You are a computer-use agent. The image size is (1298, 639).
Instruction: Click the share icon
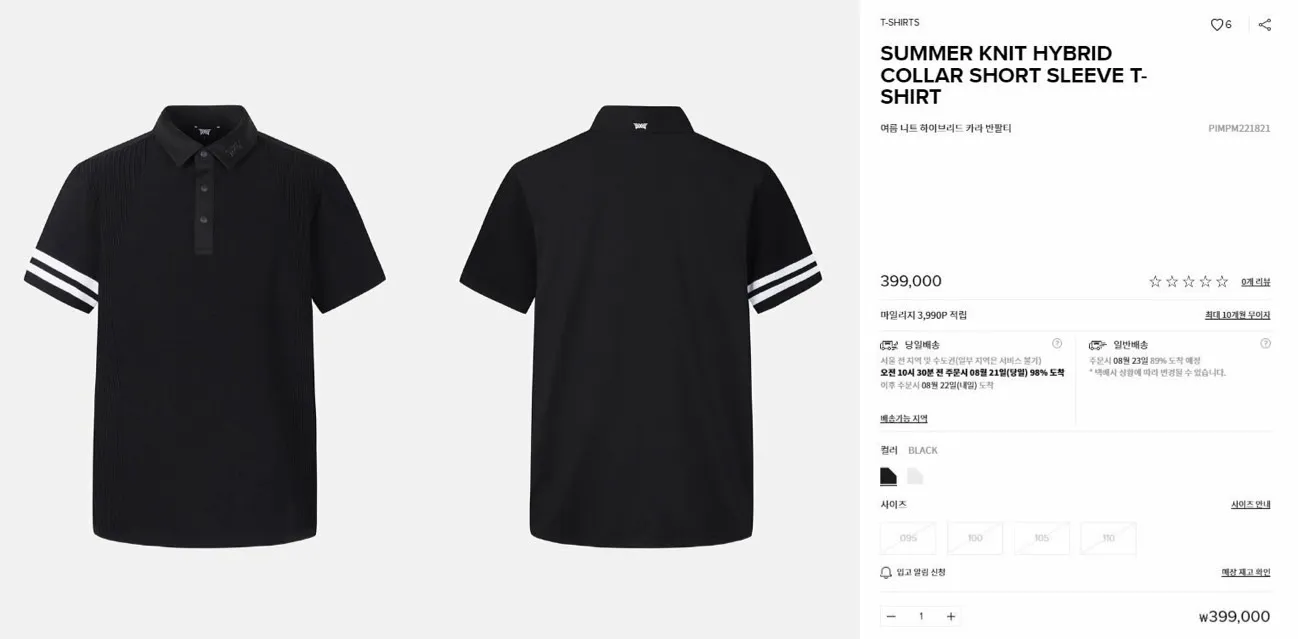point(1264,25)
